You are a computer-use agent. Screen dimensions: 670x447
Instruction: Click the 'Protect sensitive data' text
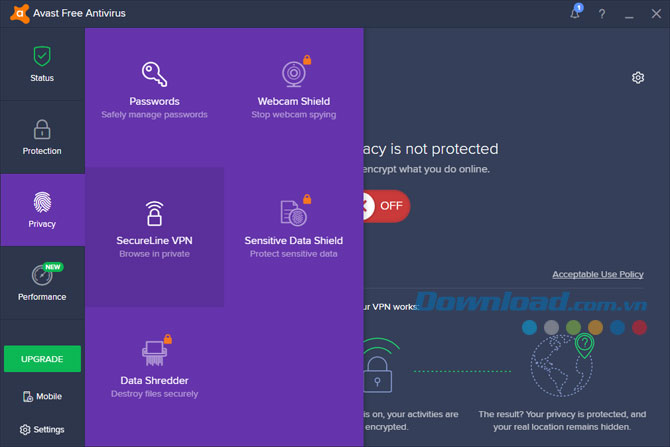point(294,254)
